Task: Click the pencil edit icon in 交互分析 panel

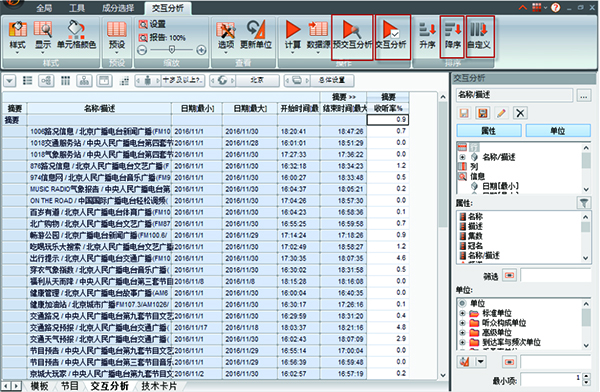Action: click(x=501, y=113)
